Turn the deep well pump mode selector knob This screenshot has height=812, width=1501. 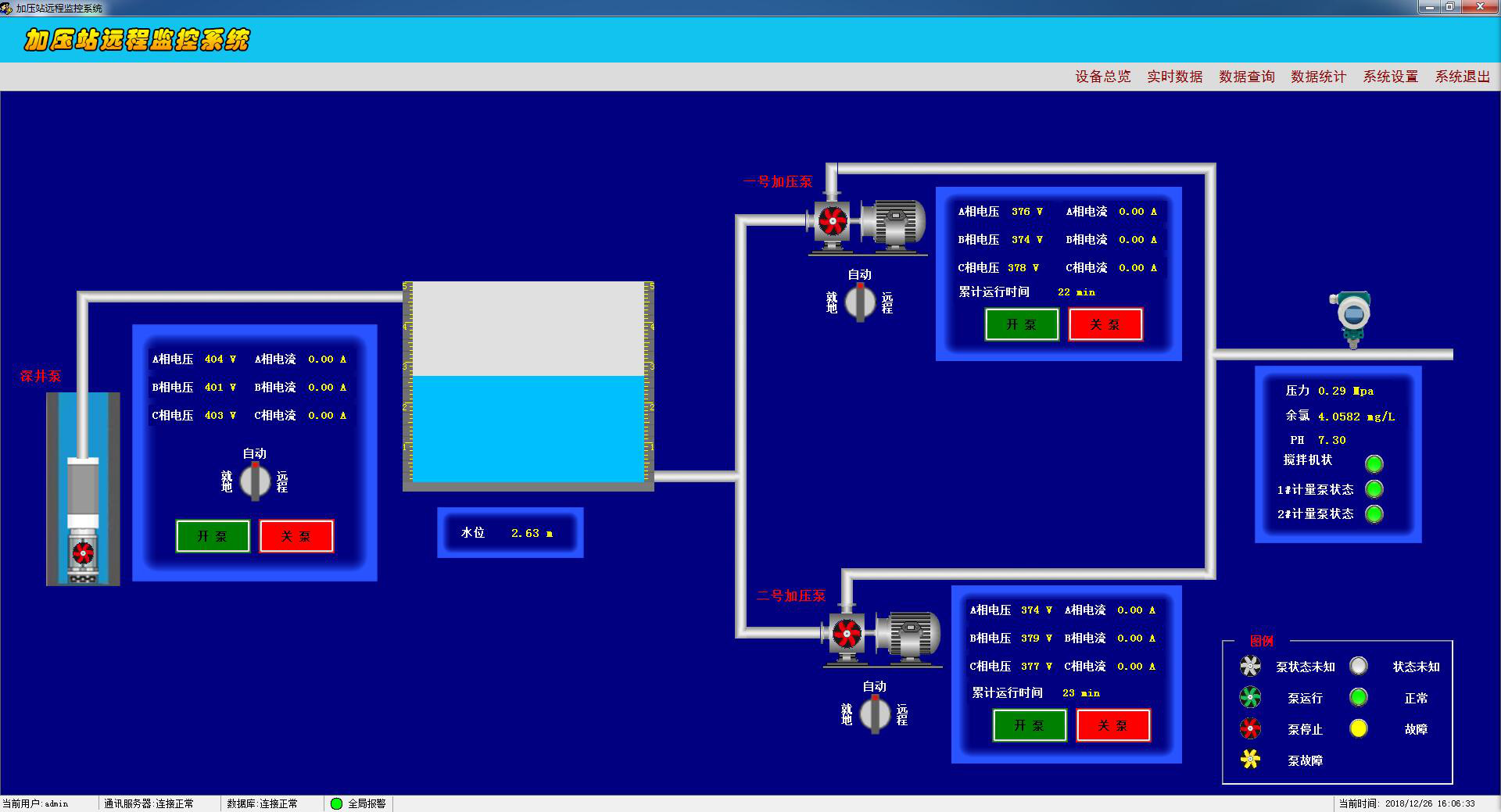coord(255,481)
